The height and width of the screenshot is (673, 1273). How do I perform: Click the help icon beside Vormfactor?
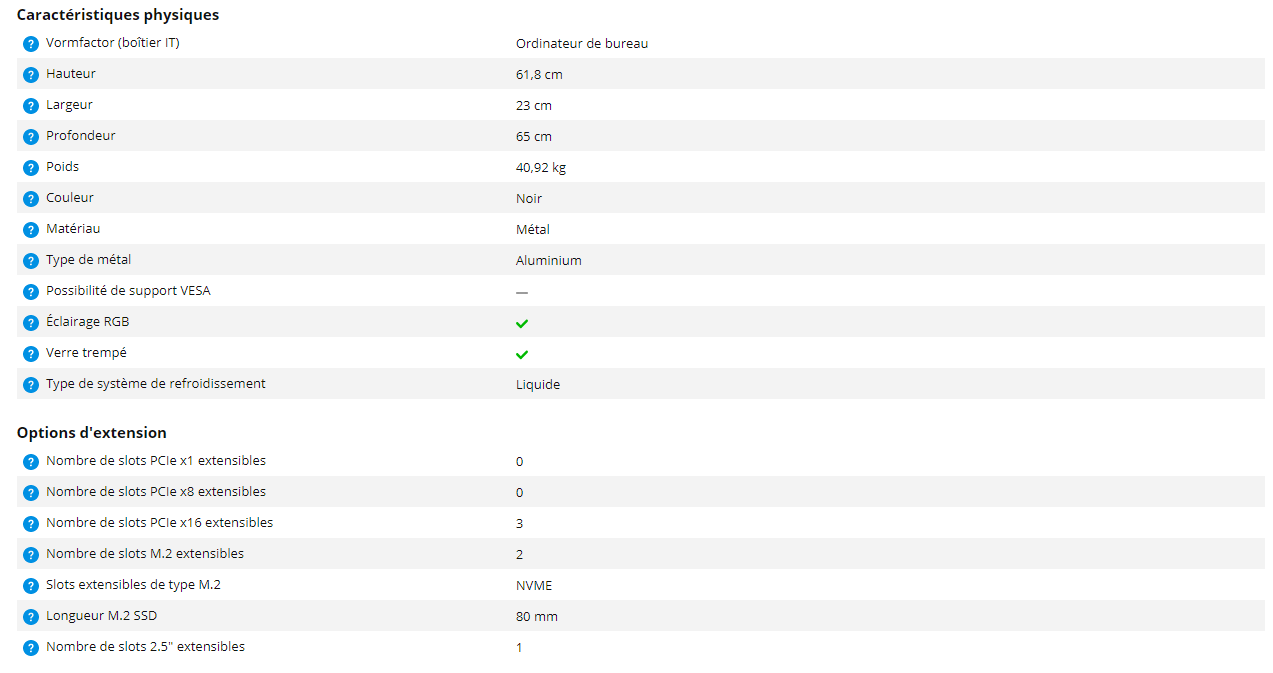31,44
